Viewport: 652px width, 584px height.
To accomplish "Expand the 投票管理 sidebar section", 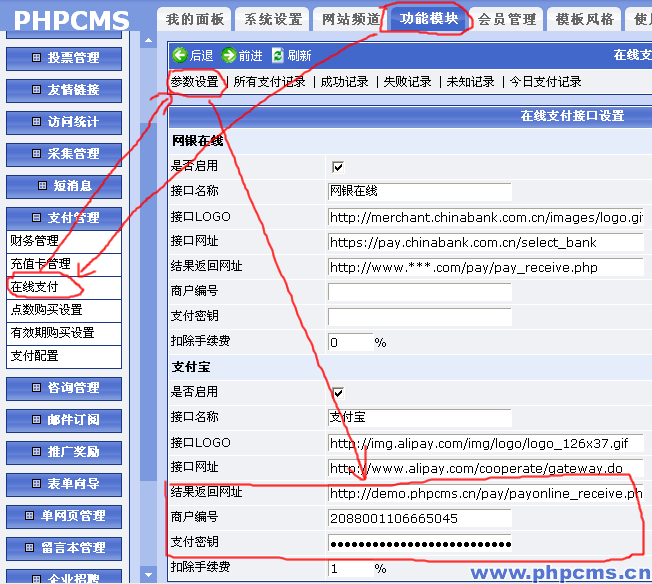I will tap(64, 58).
